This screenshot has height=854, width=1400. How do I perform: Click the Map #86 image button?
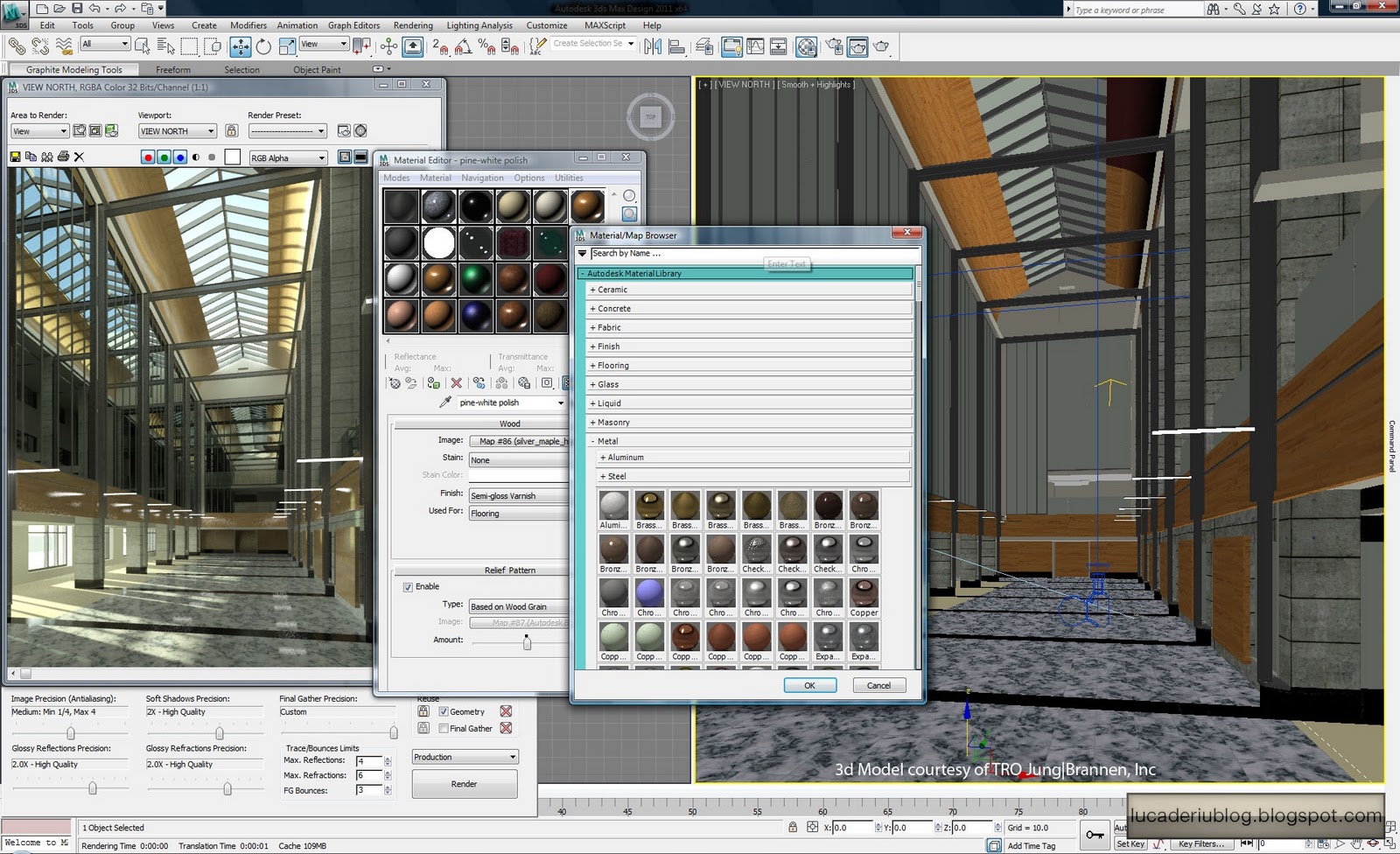pyautogui.click(x=519, y=441)
